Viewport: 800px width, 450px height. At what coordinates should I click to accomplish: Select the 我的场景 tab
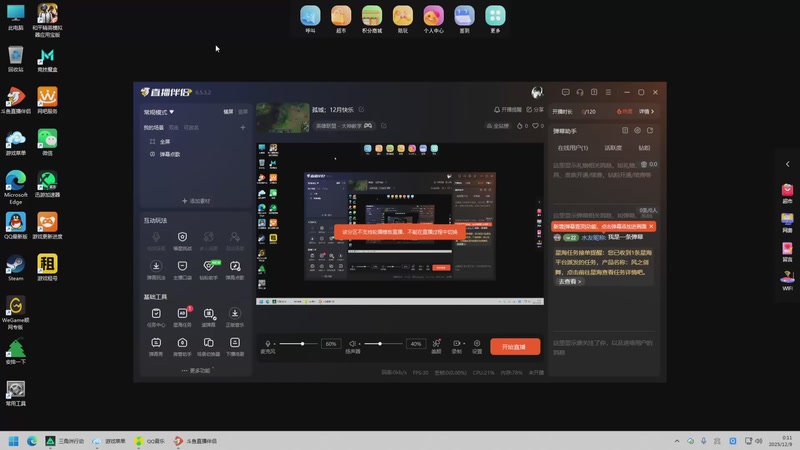point(154,128)
